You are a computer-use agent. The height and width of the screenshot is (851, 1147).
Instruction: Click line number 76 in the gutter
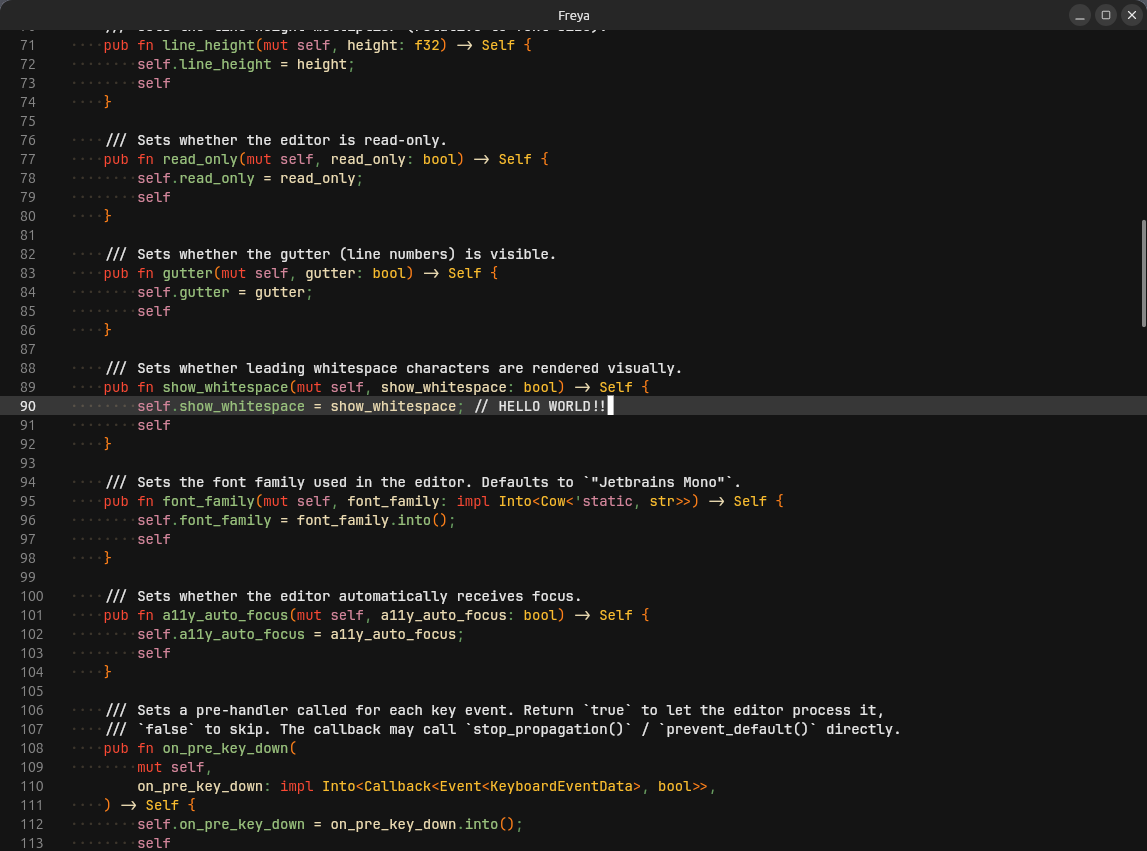pos(28,140)
